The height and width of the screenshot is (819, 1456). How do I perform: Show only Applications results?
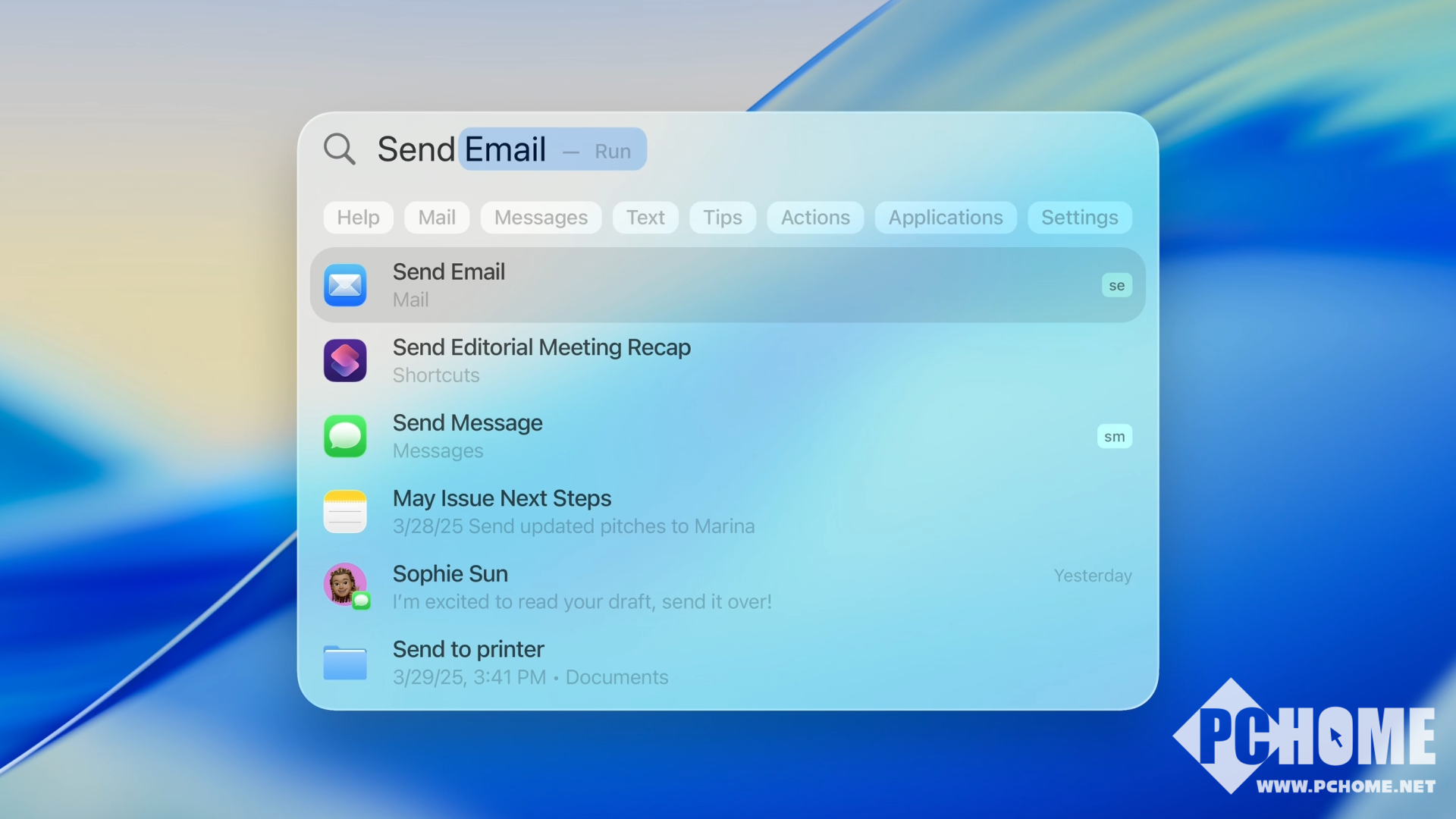click(x=946, y=218)
